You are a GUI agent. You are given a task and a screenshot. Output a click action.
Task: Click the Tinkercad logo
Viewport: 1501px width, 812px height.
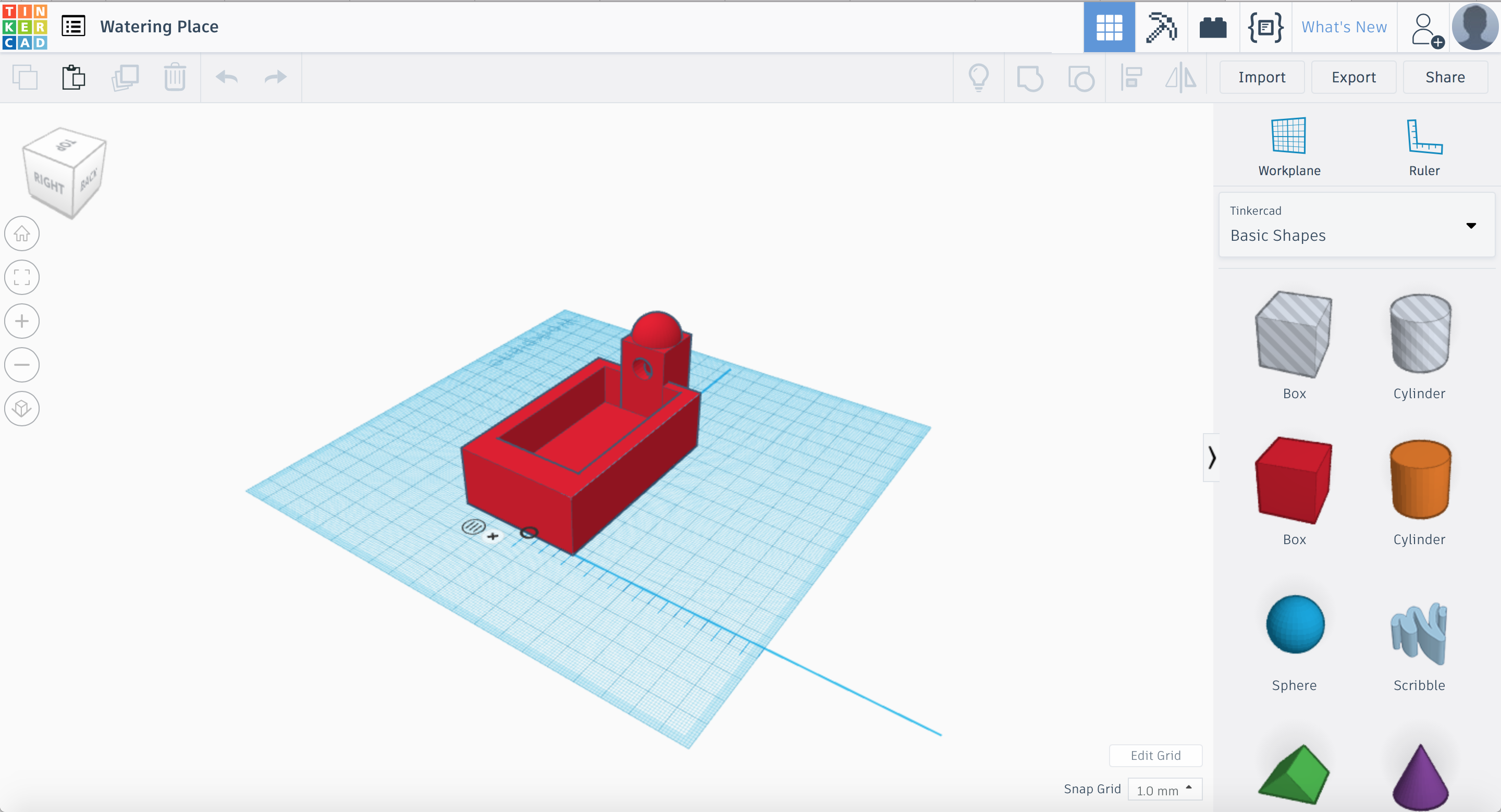(x=24, y=27)
